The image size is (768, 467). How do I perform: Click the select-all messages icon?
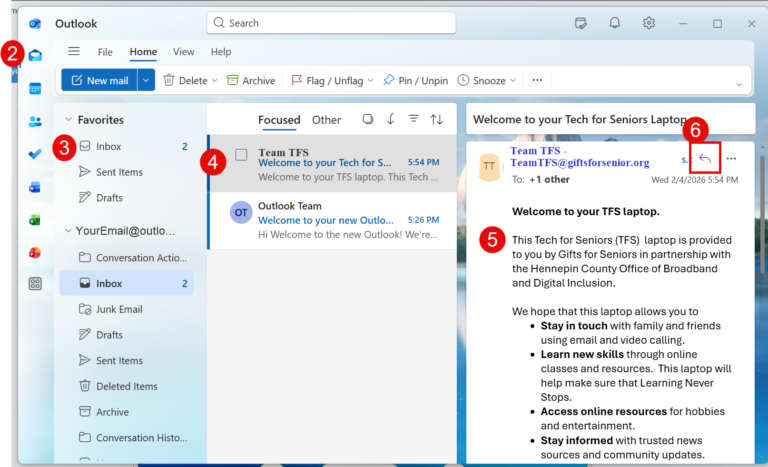[x=368, y=119]
